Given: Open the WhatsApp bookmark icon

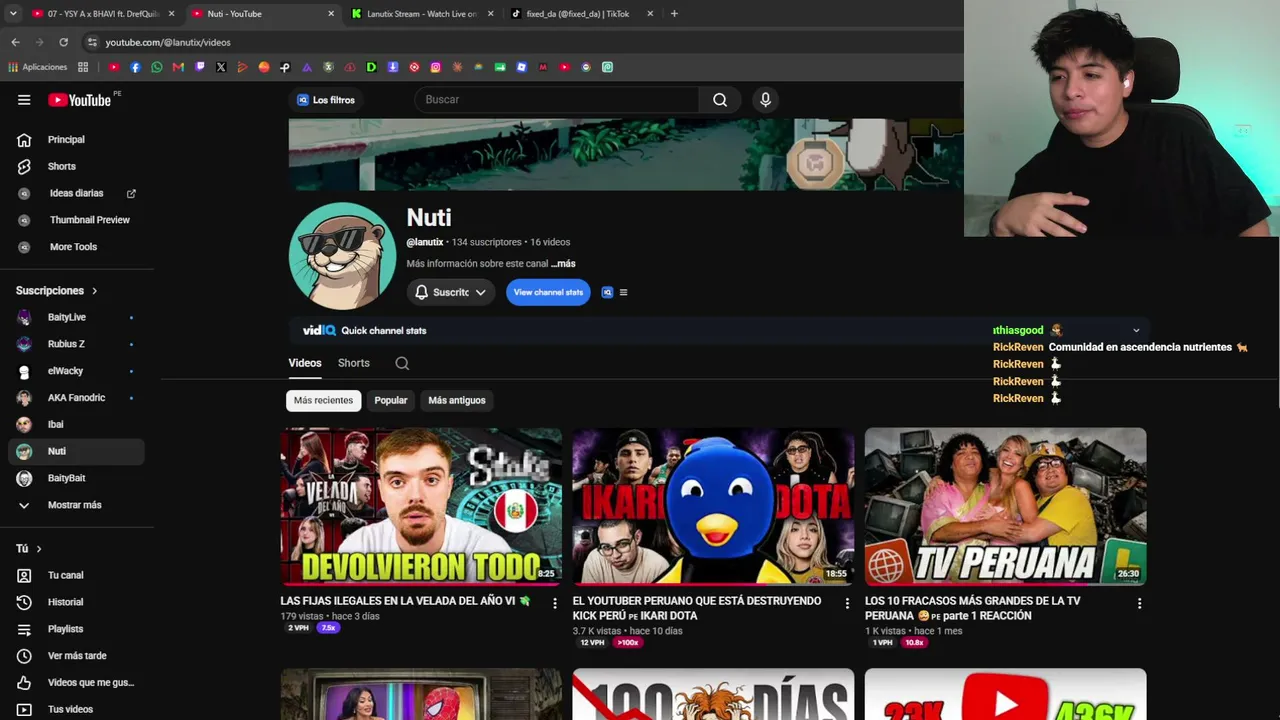Looking at the screenshot, I should point(157,67).
